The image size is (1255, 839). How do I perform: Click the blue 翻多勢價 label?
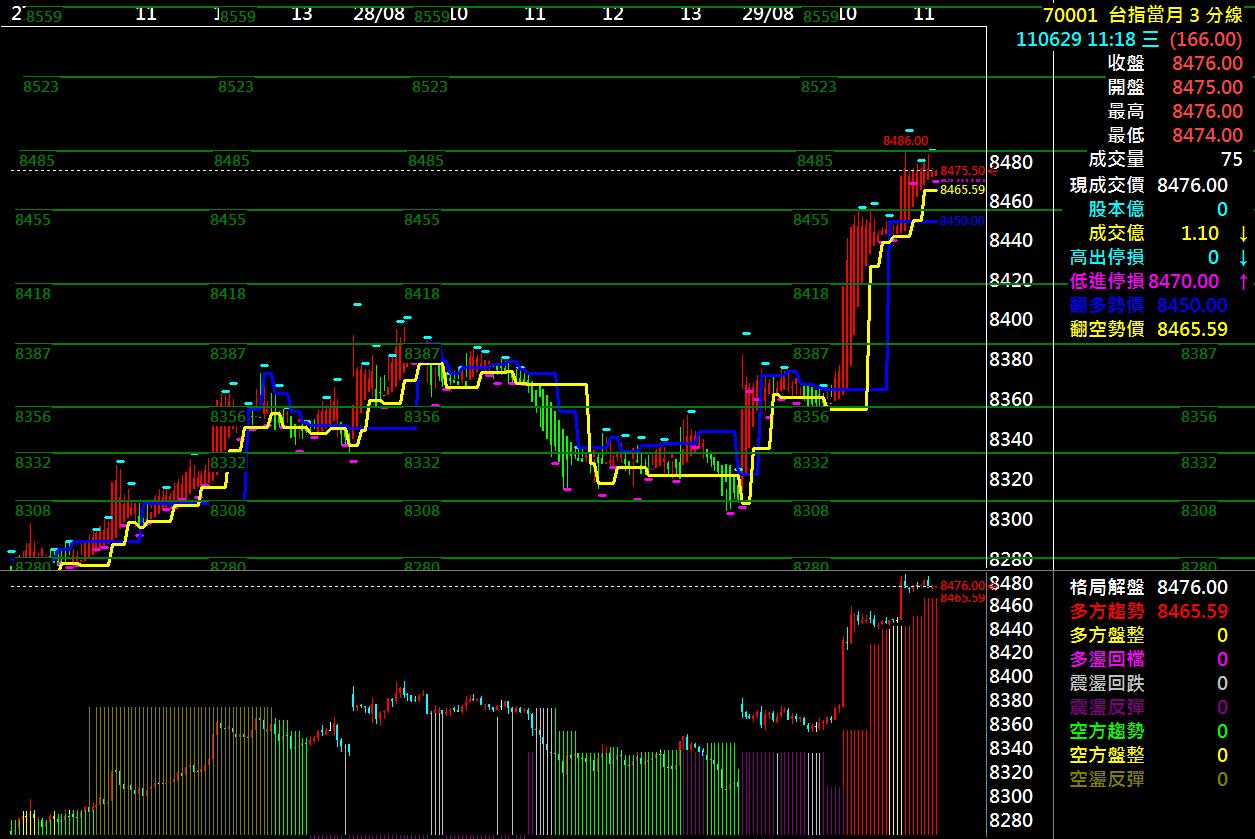point(1107,305)
